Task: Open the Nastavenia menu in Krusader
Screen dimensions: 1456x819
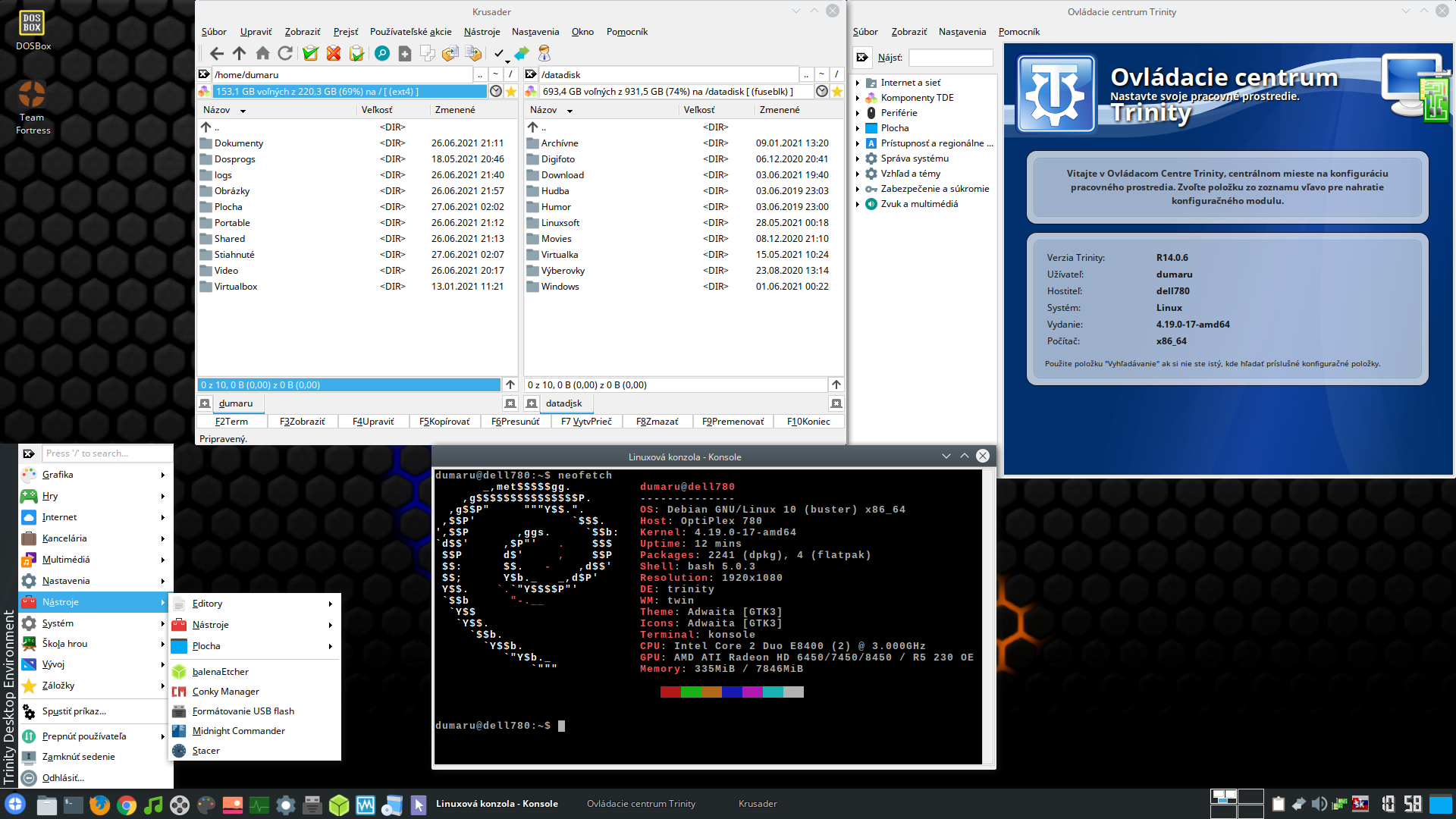Action: (x=535, y=32)
